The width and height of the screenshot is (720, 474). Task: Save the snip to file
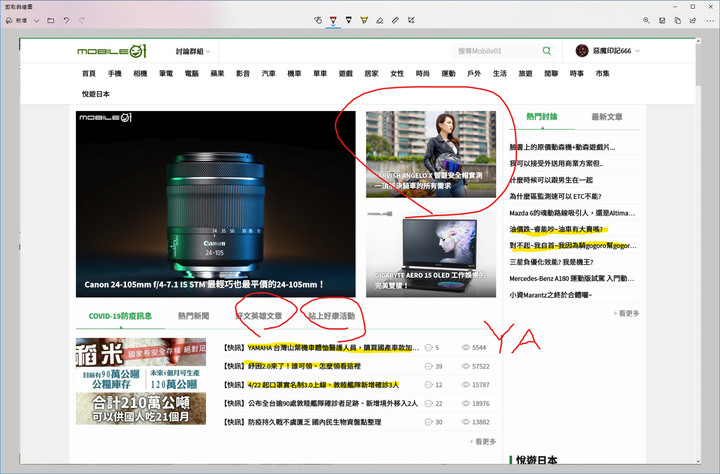pos(662,20)
